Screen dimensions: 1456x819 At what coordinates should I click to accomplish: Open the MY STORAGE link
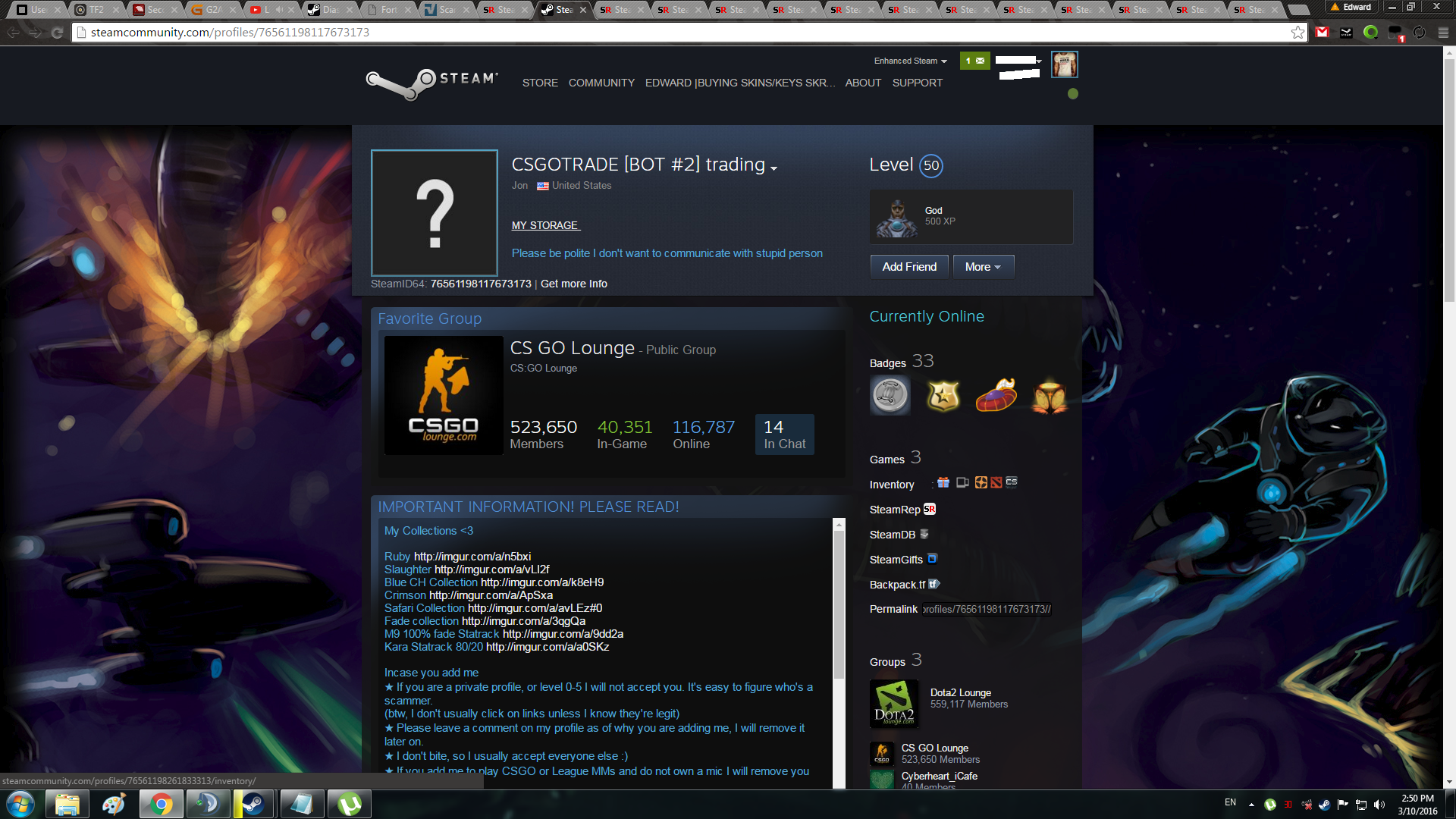(x=545, y=225)
